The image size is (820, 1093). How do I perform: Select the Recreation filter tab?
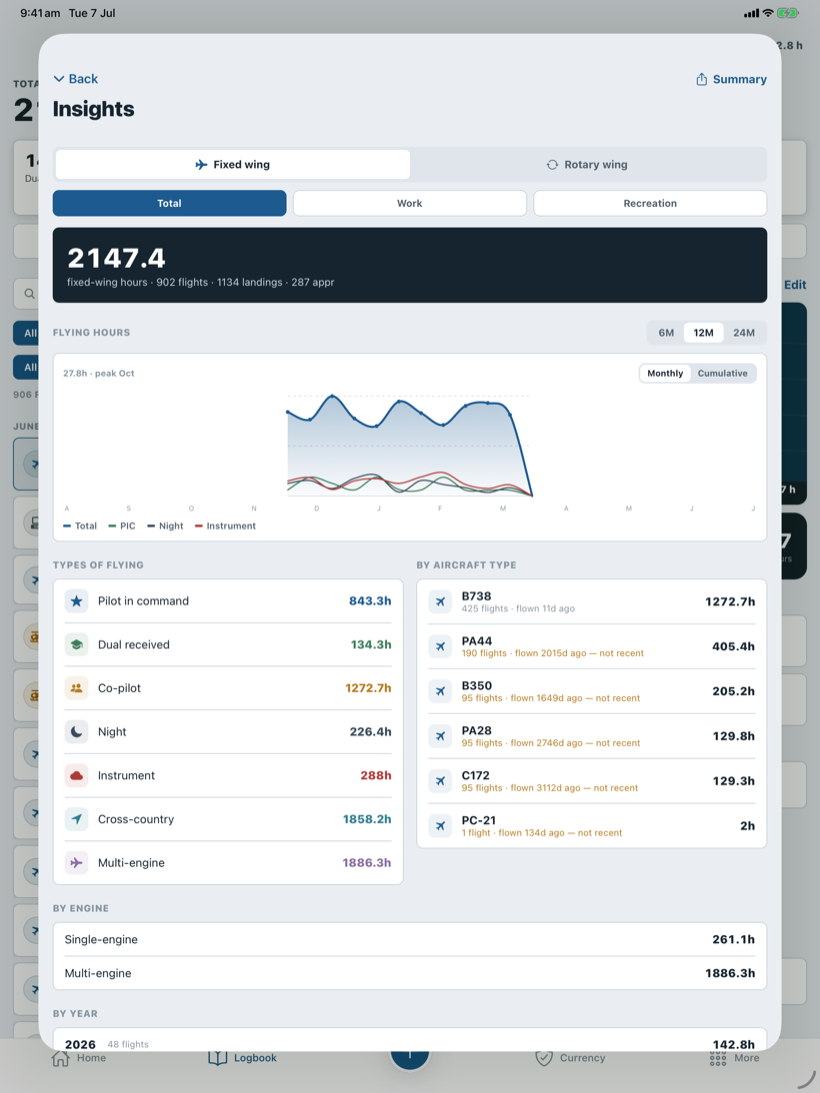coord(650,203)
